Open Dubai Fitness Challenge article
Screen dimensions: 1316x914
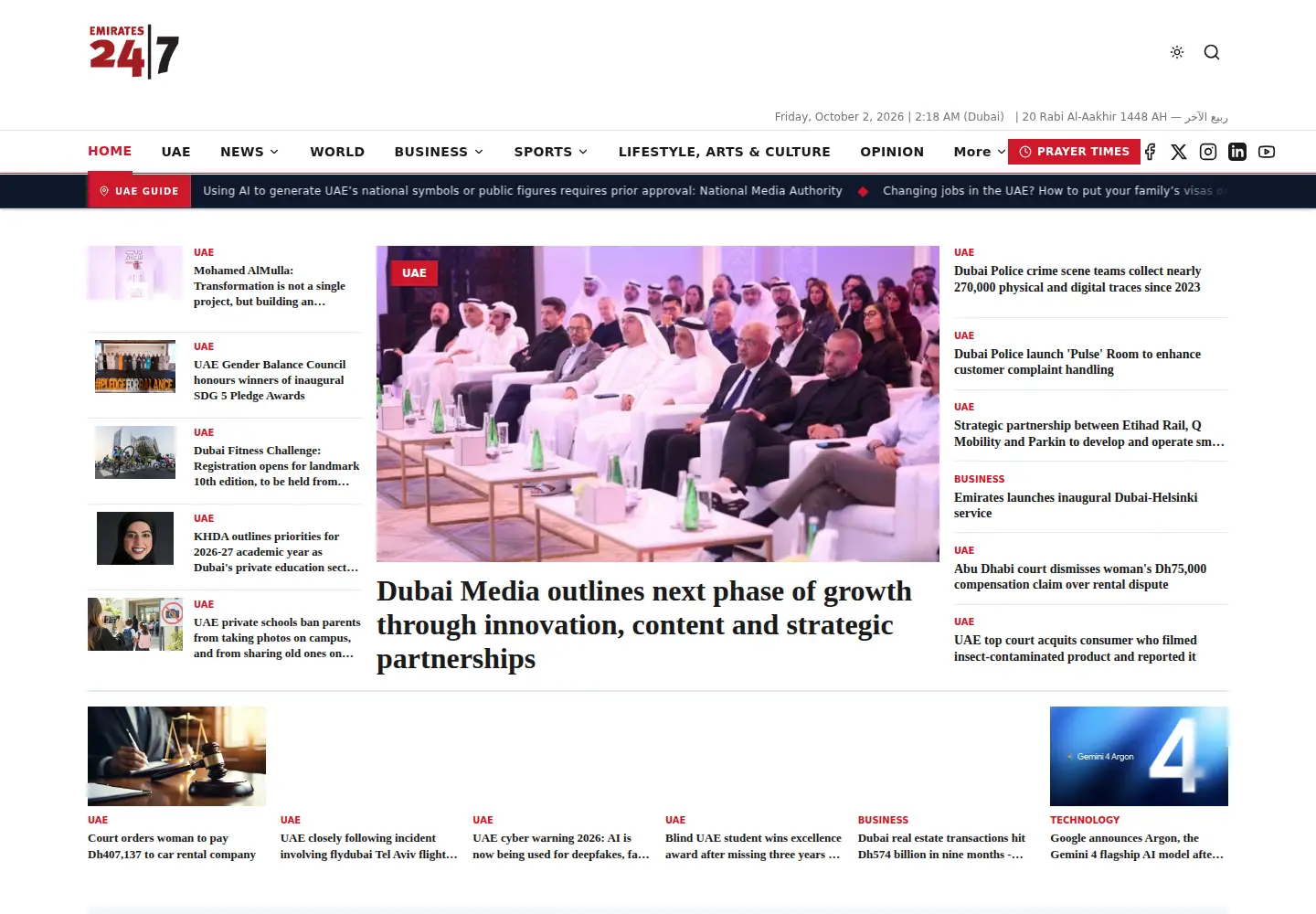coord(276,466)
